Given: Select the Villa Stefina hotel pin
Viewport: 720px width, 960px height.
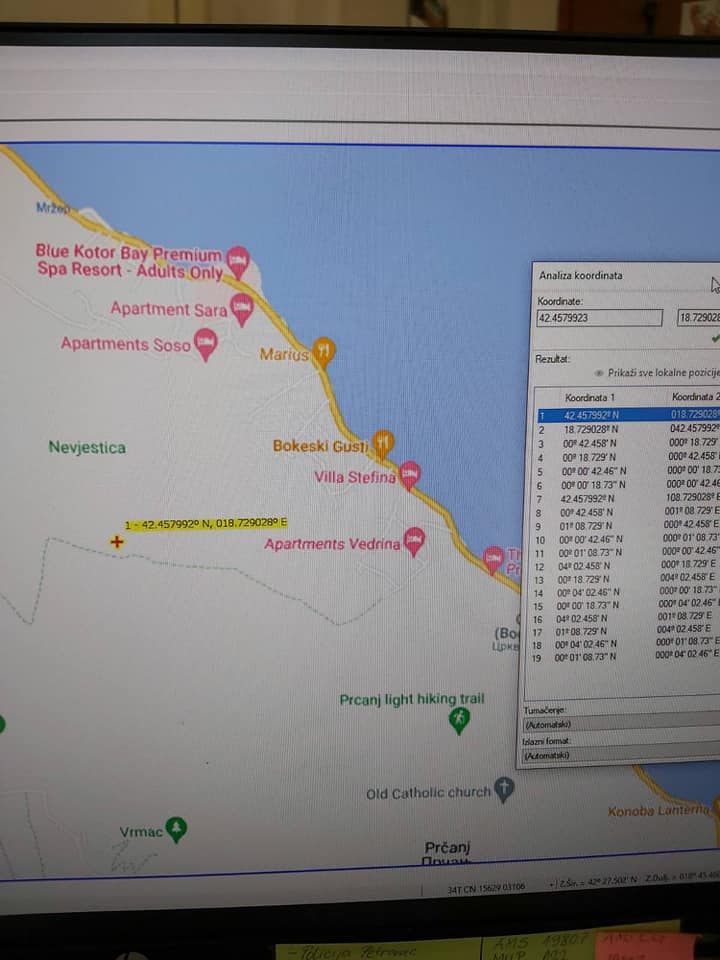Looking at the screenshot, I should [x=410, y=474].
